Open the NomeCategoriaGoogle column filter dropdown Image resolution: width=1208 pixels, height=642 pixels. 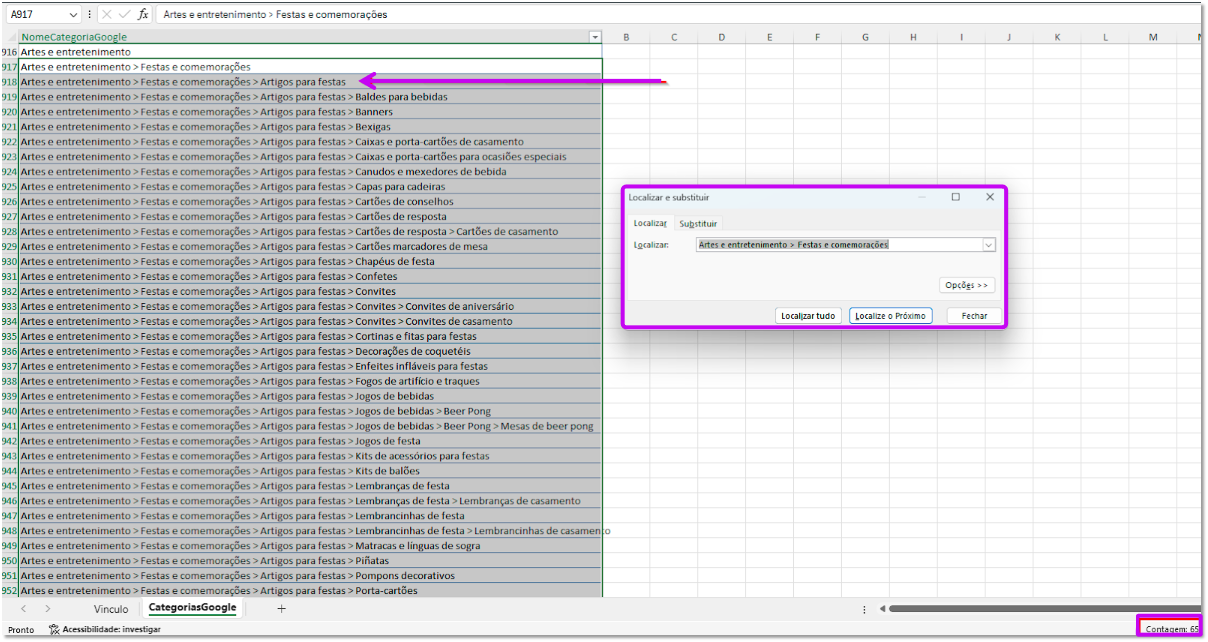(595, 37)
